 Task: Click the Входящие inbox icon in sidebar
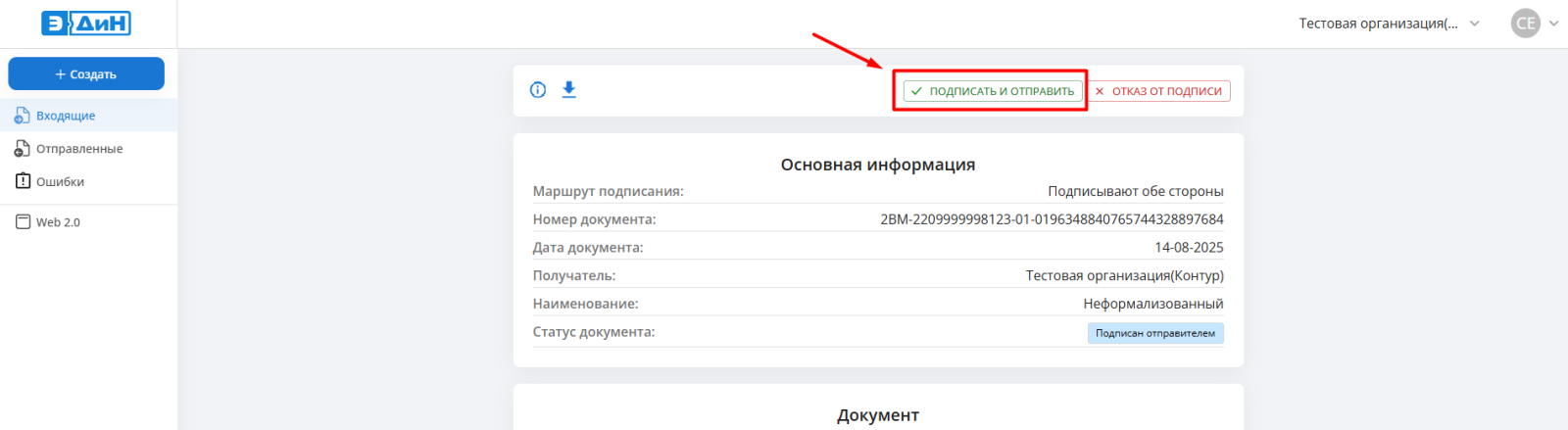click(22, 116)
